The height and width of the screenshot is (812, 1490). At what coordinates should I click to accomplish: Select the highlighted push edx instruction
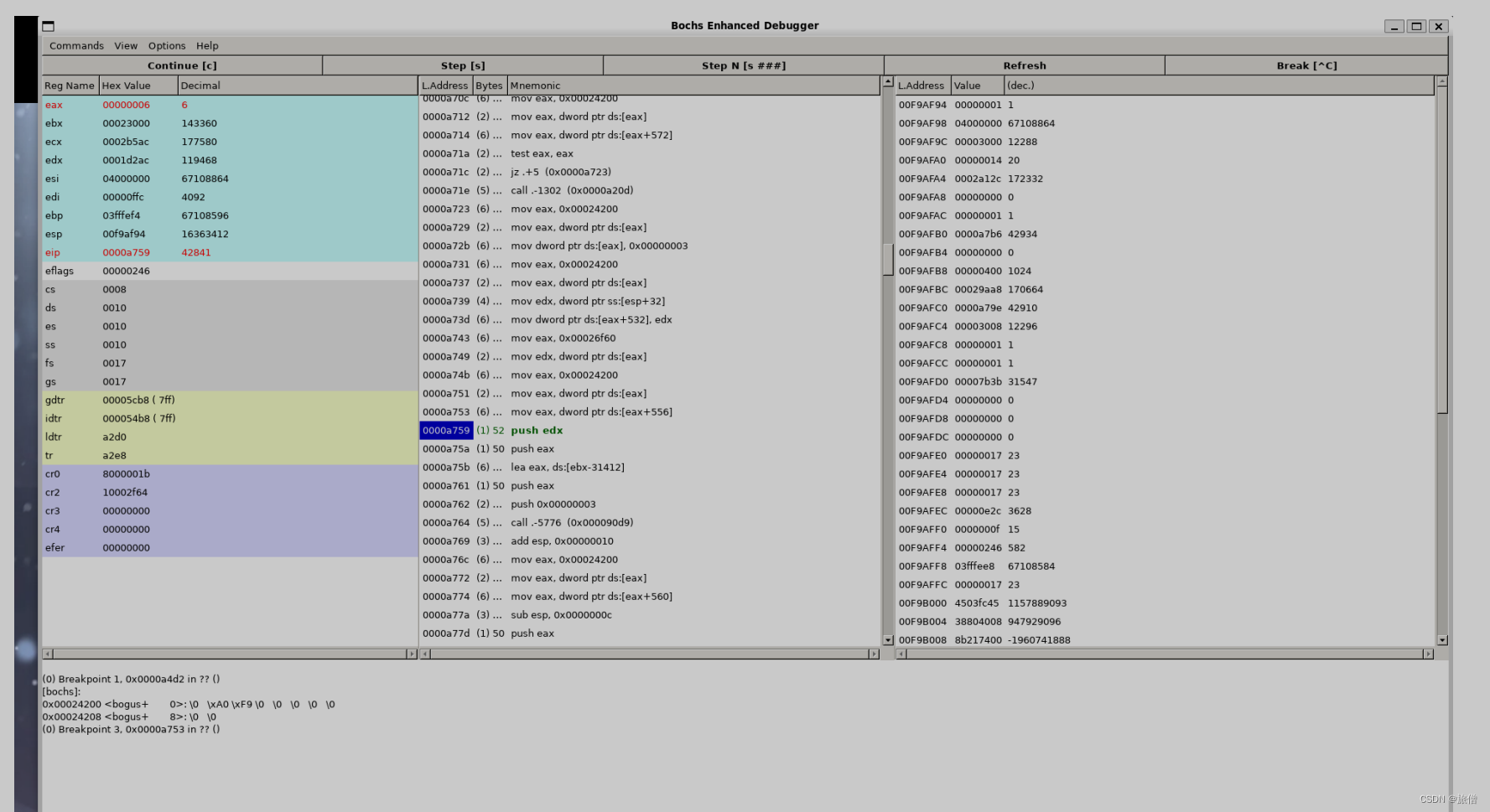650,430
